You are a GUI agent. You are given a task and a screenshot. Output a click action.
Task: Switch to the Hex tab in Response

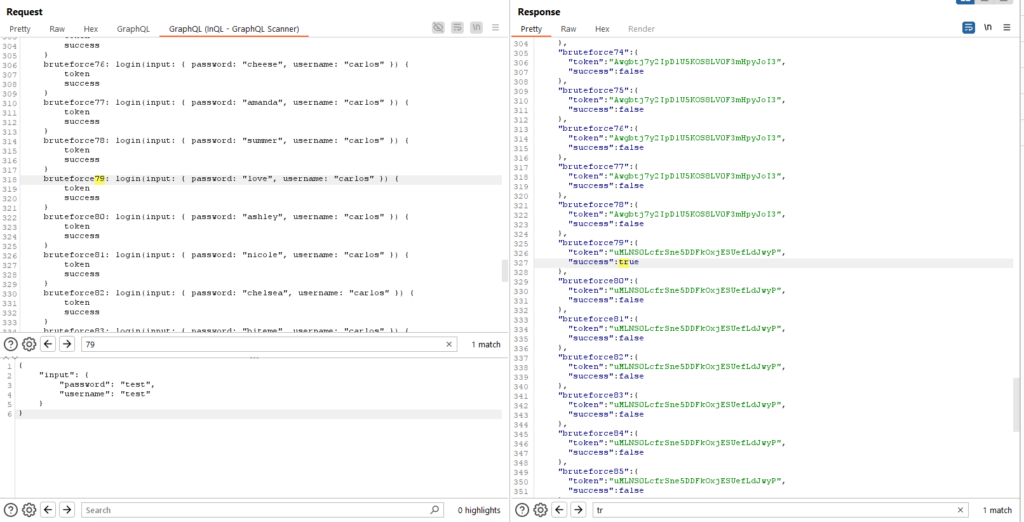point(602,29)
